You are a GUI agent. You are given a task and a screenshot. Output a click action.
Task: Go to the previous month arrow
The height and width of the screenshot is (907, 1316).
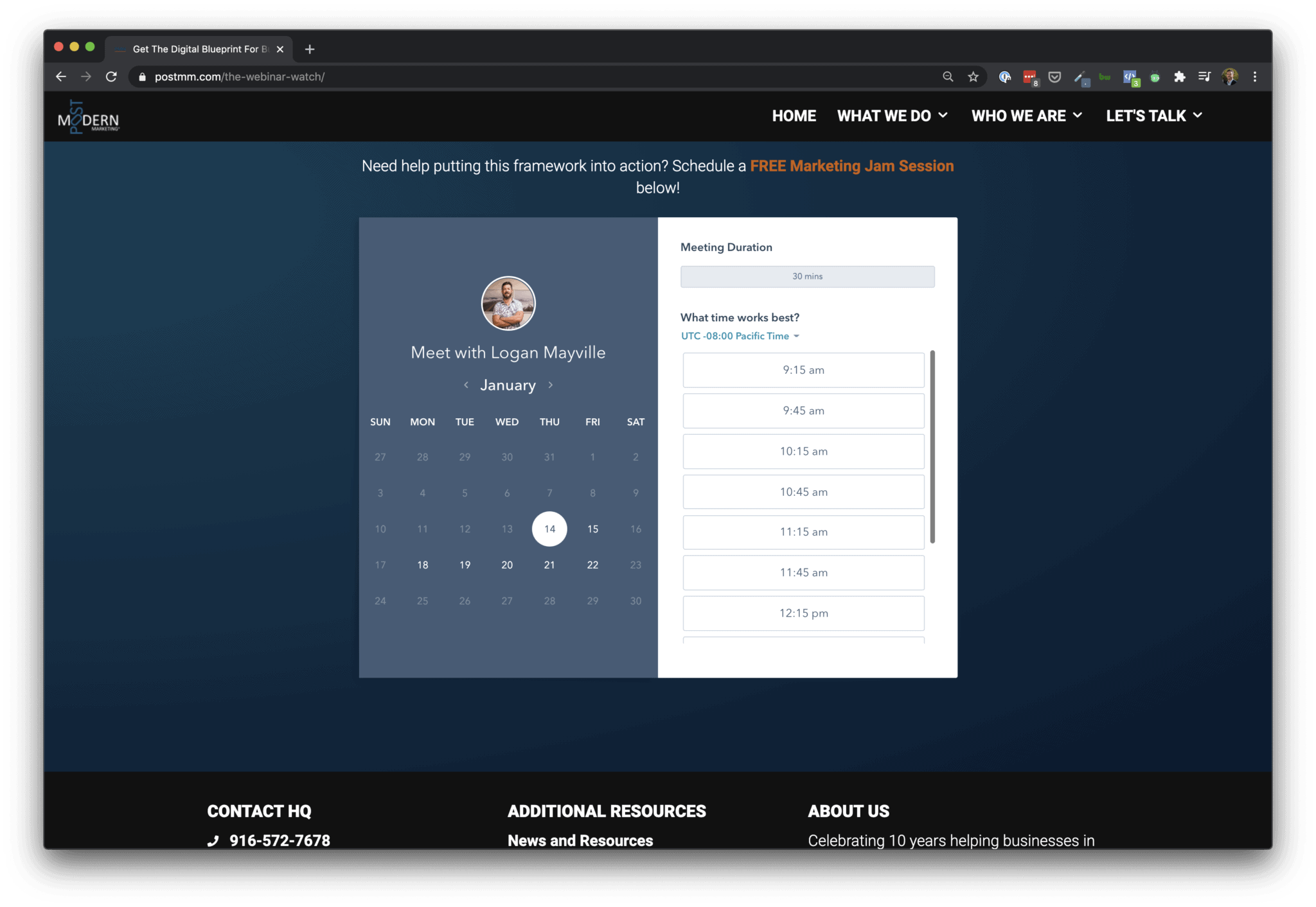466,385
